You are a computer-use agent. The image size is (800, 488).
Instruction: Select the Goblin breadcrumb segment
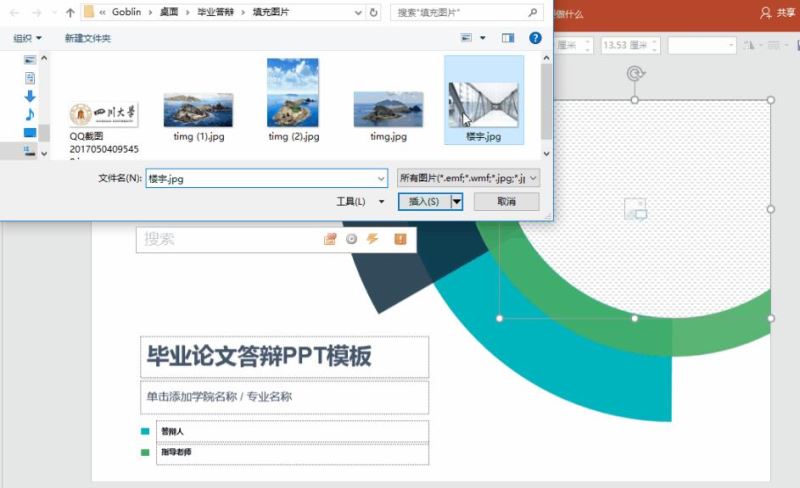pyautogui.click(x=126, y=12)
